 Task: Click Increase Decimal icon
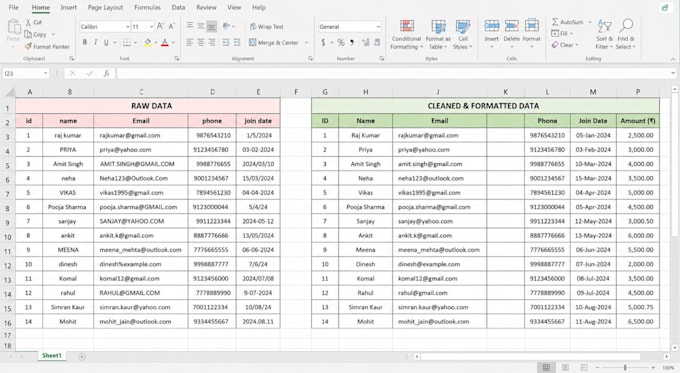(x=366, y=42)
